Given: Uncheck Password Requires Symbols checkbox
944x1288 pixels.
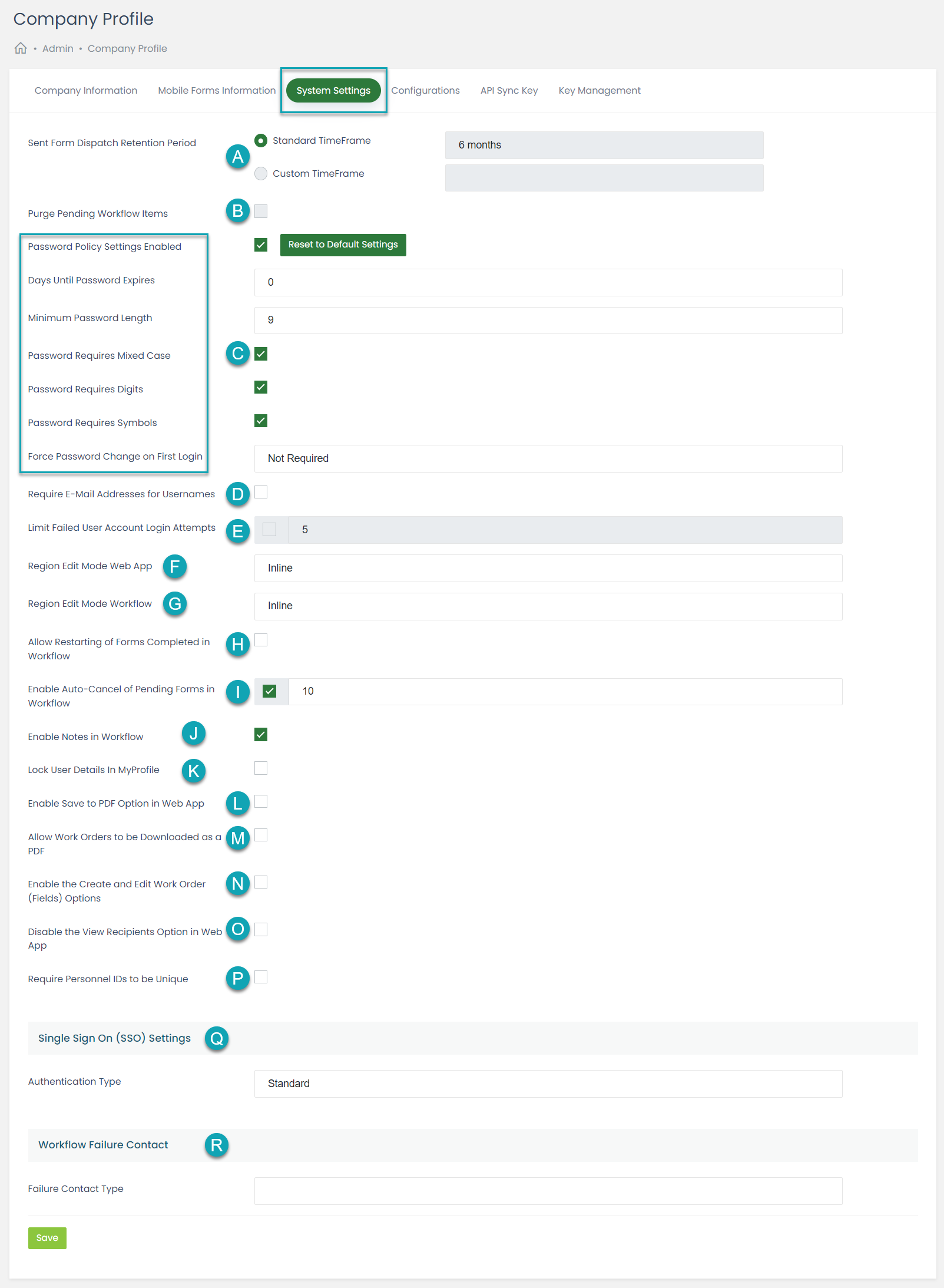Looking at the screenshot, I should click(x=261, y=421).
